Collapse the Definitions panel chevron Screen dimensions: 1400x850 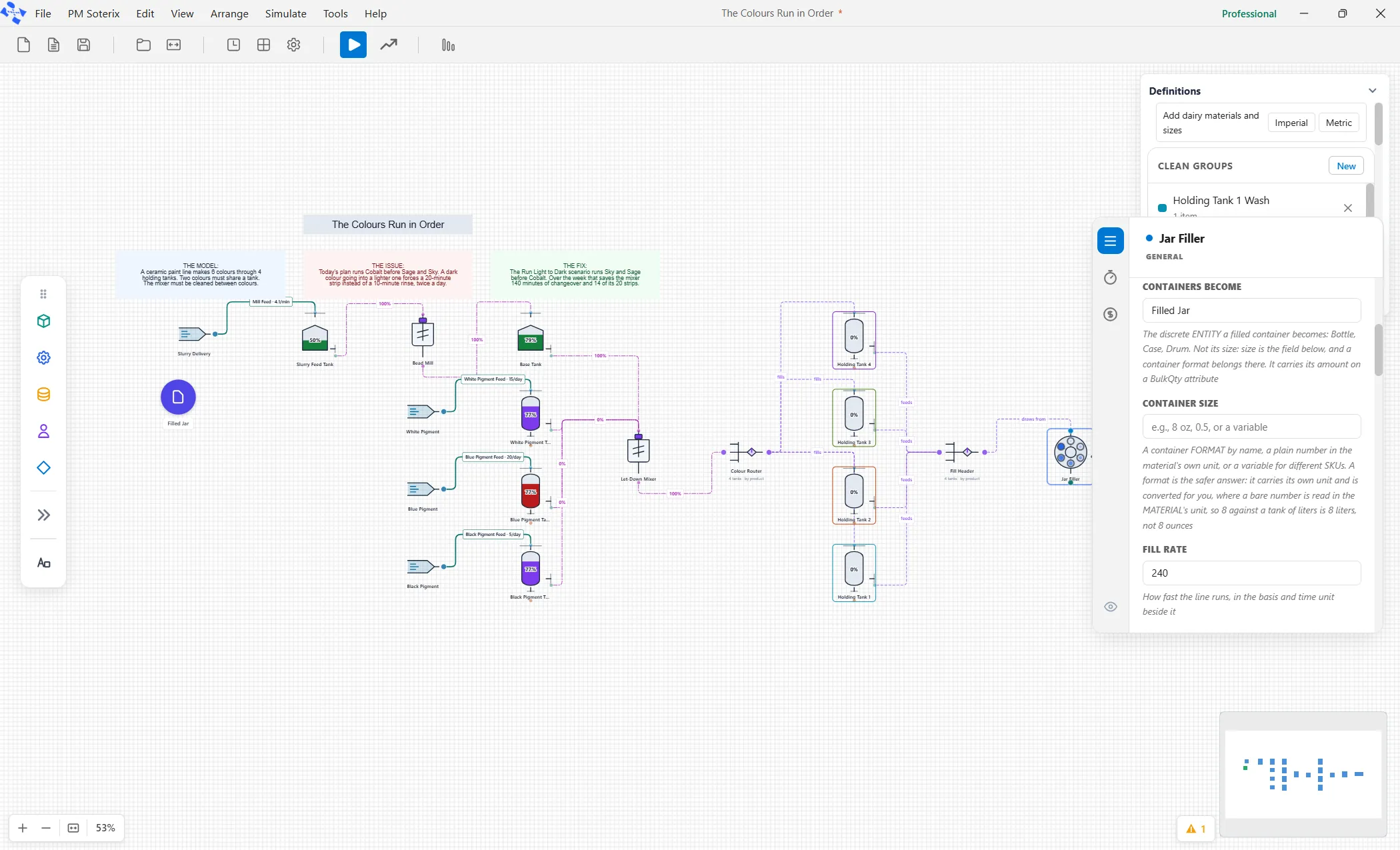(x=1372, y=91)
